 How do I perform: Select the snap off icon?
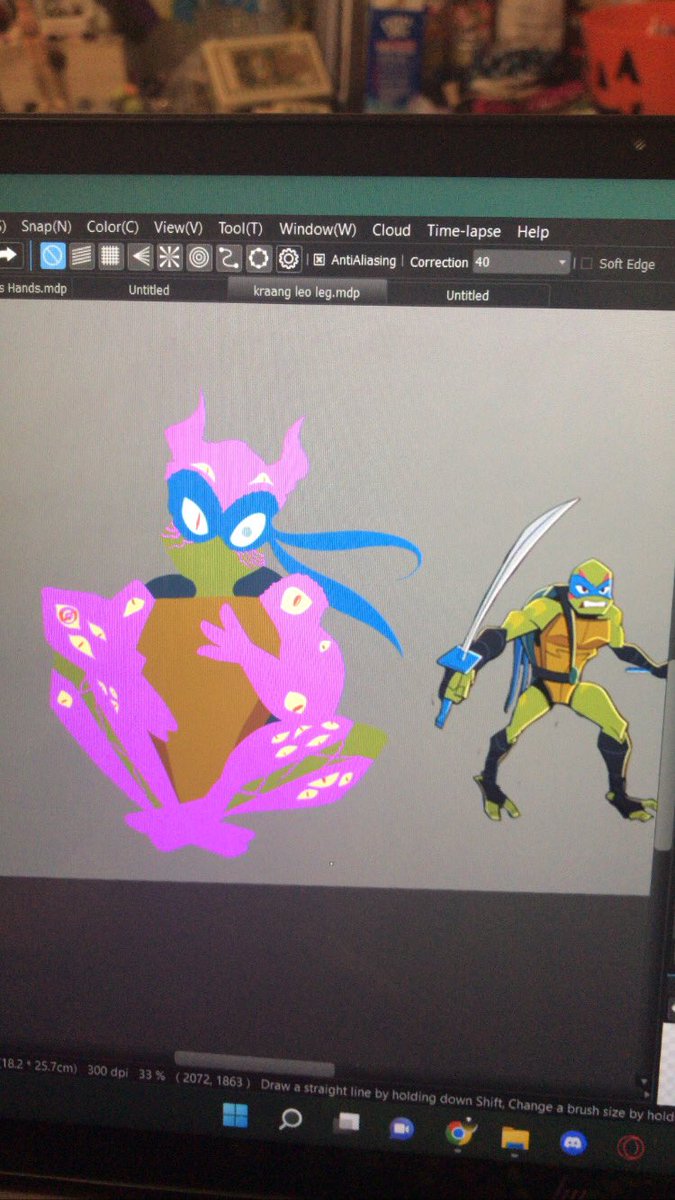click(x=52, y=256)
